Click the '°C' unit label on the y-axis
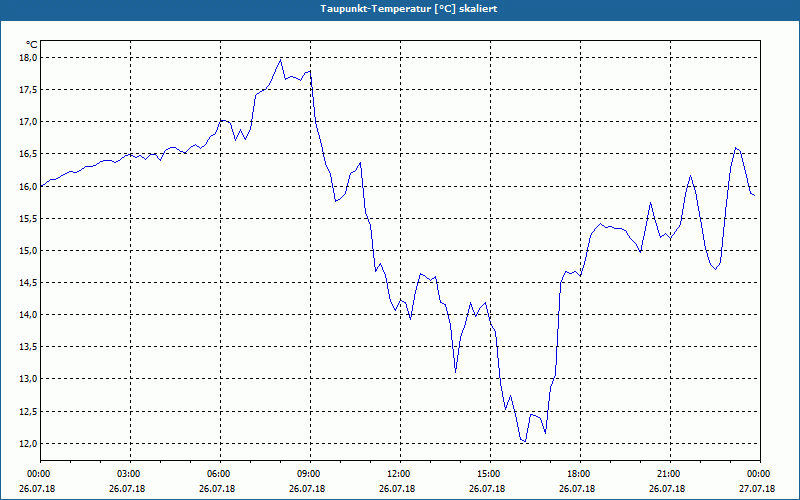This screenshot has height=500, width=800. coord(32,45)
